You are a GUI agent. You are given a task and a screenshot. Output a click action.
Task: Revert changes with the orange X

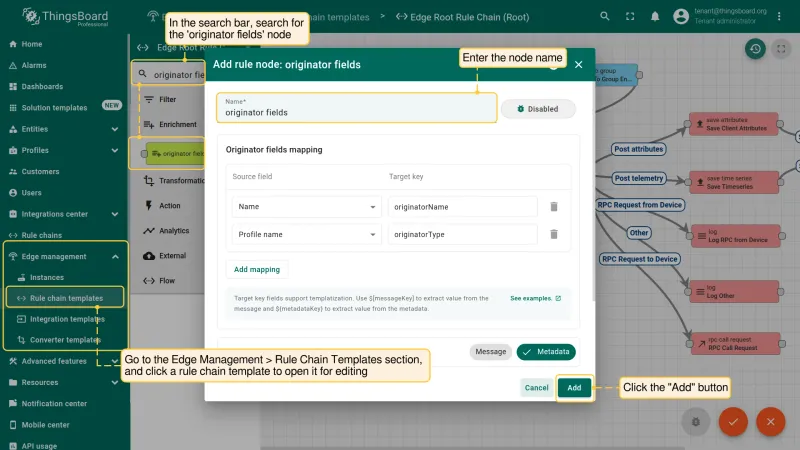coord(770,422)
